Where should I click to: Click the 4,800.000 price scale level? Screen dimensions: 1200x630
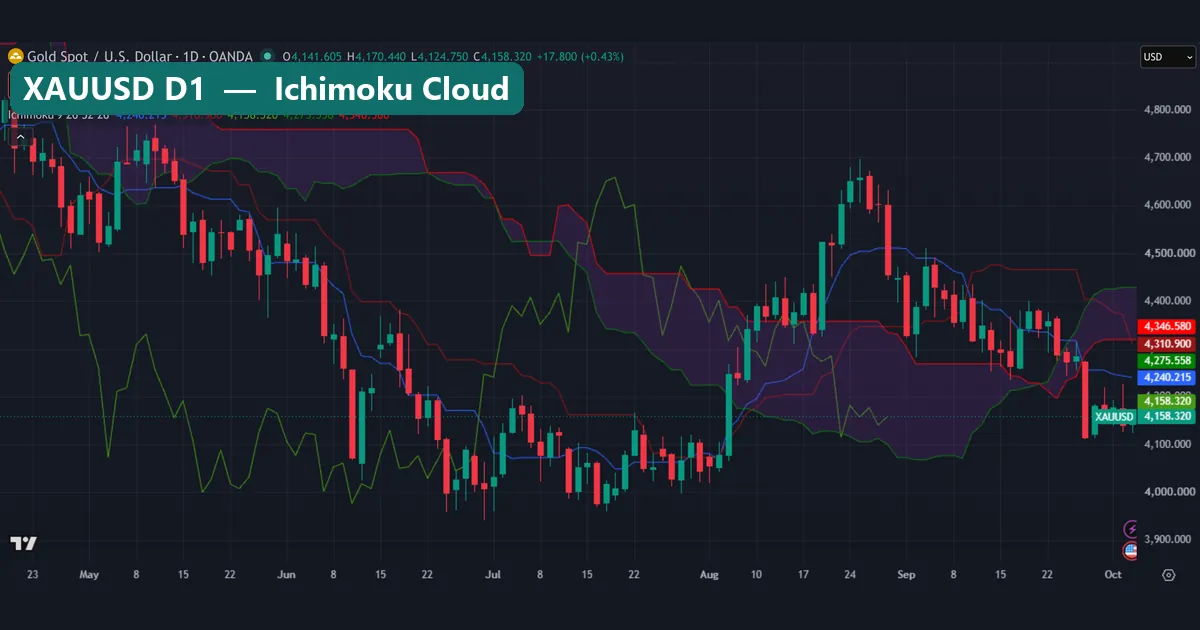1168,109
